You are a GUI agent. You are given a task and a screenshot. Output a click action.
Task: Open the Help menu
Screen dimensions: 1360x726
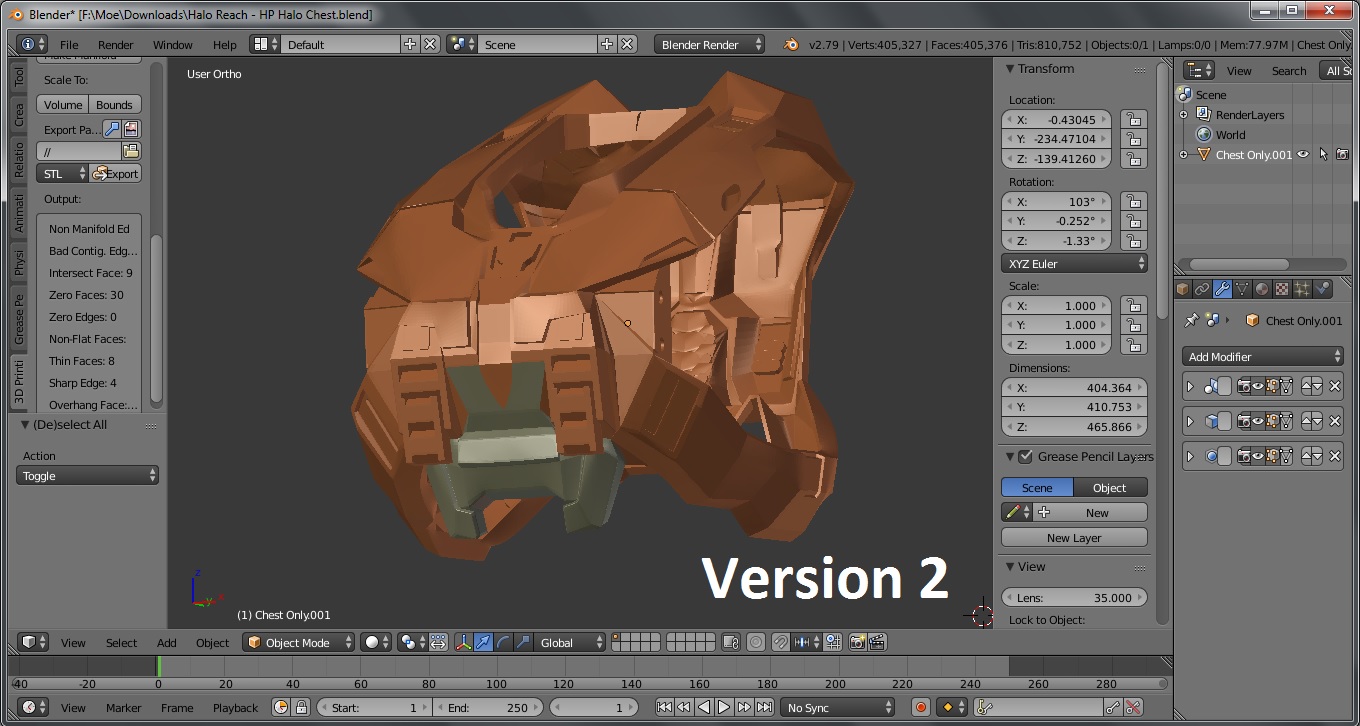[225, 44]
